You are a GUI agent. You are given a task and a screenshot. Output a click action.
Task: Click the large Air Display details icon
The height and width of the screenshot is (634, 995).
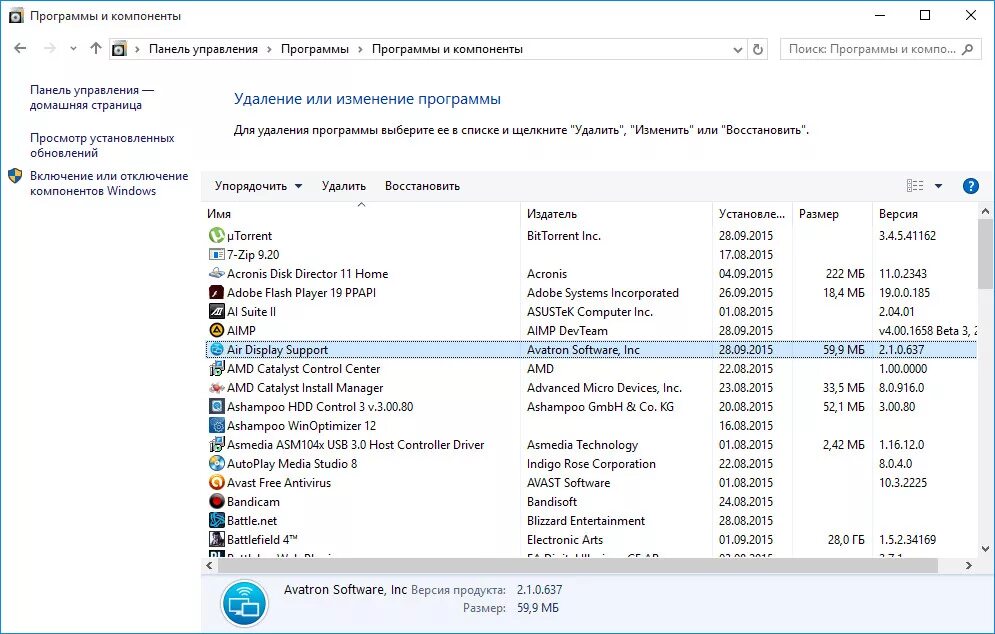coord(244,603)
